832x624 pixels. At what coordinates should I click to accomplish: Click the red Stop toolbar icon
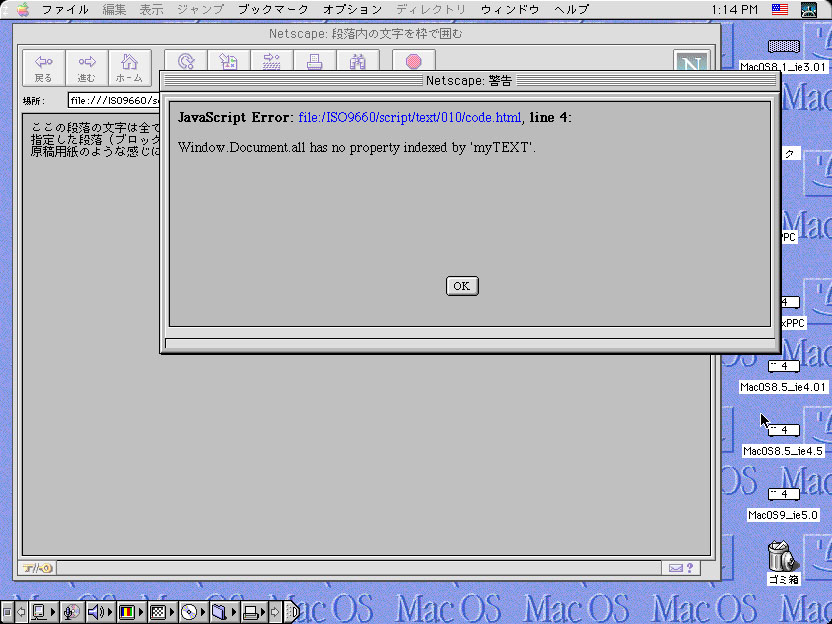414,60
